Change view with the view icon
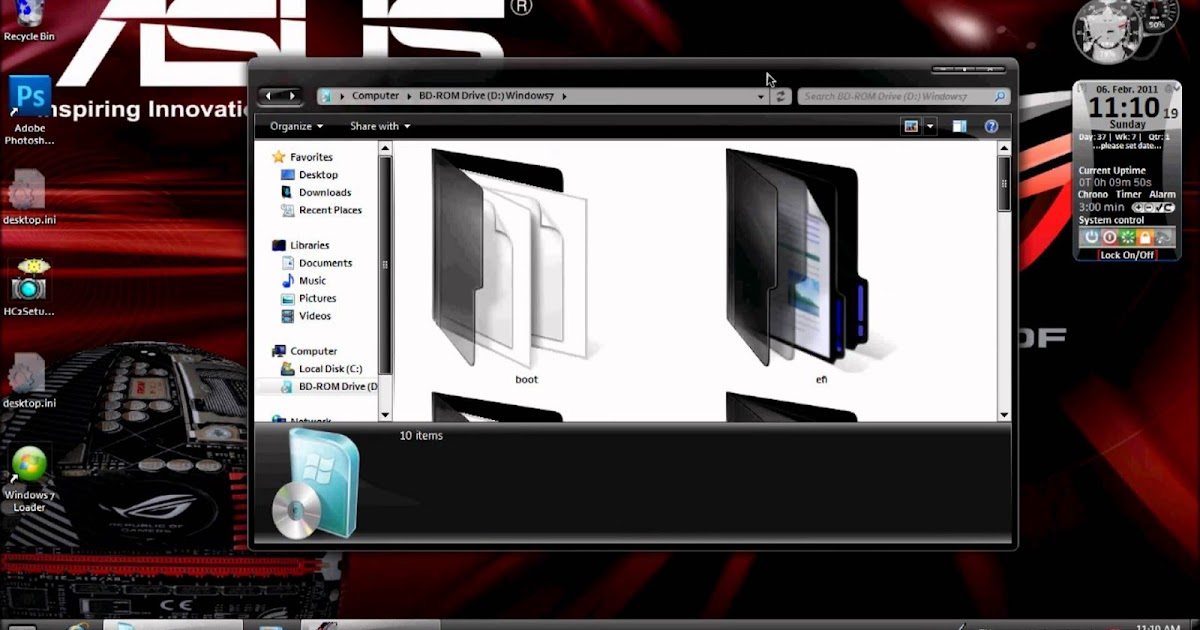1200x630 pixels. pos(911,126)
